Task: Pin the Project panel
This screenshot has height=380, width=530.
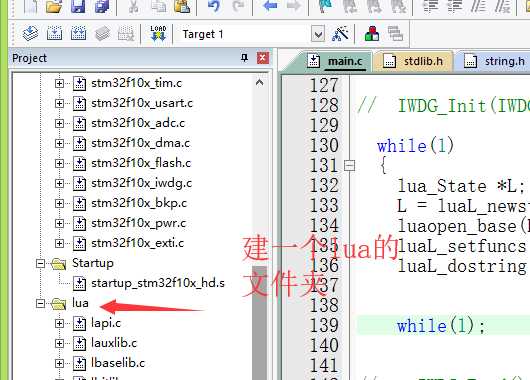Action: [245, 58]
